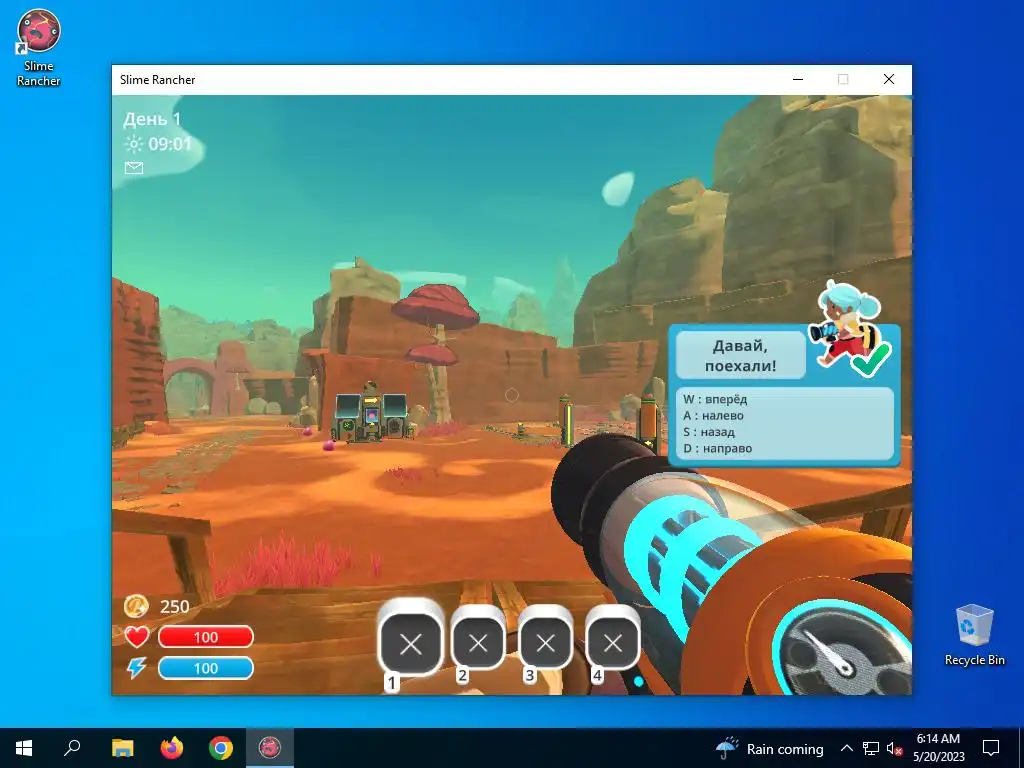
Task: Close the Slime Rancher window
Action: pos(889,80)
